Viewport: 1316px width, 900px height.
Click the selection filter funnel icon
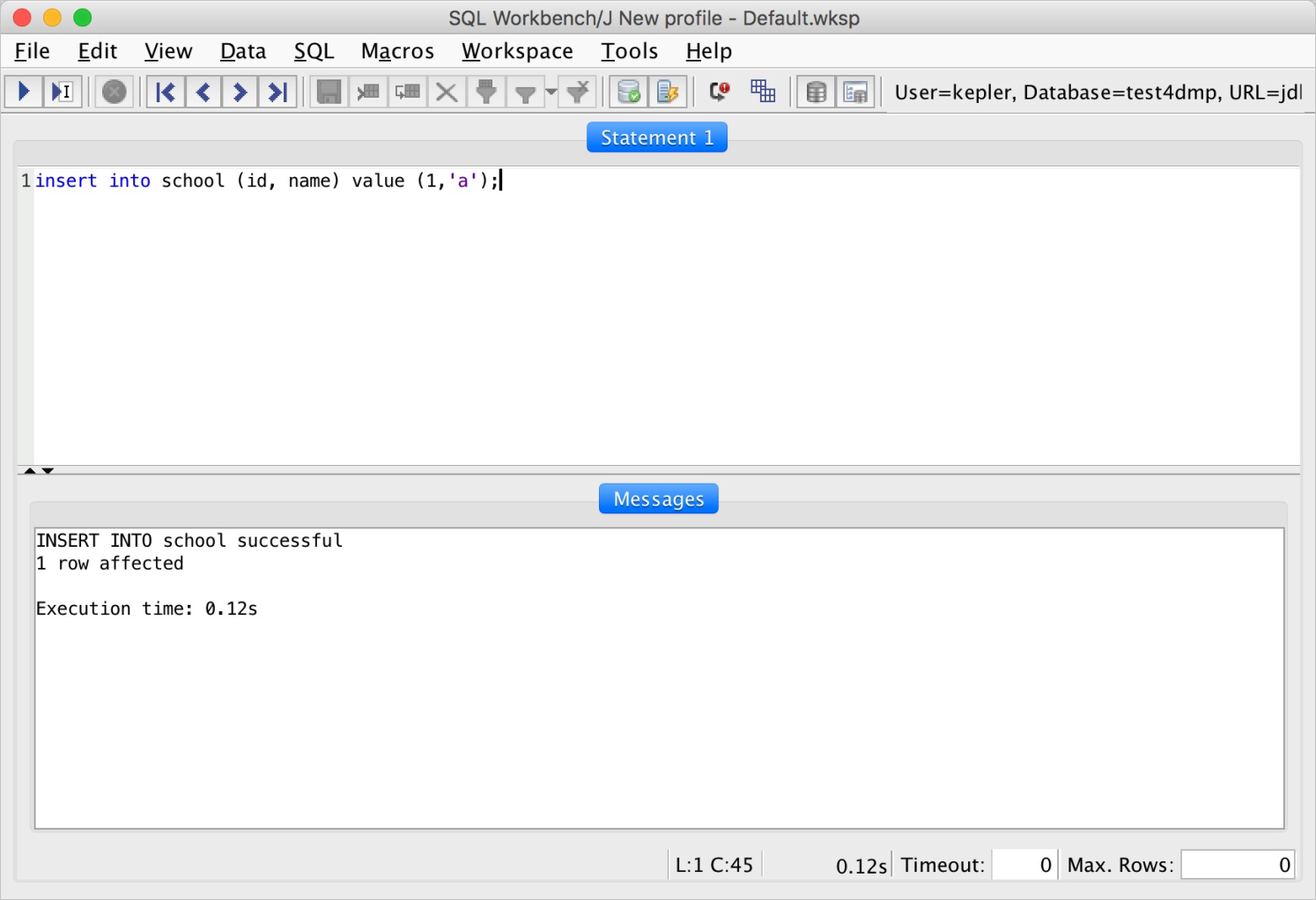pos(486,92)
